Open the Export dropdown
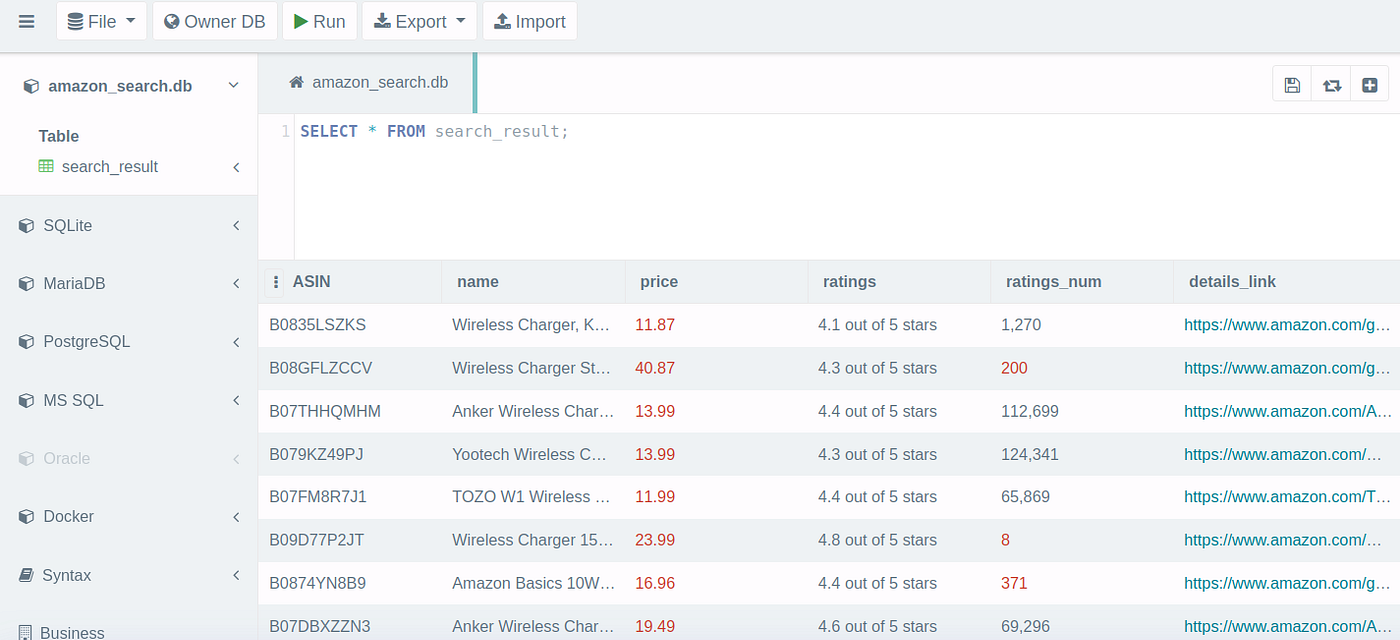The height and width of the screenshot is (640, 1400). tap(419, 20)
